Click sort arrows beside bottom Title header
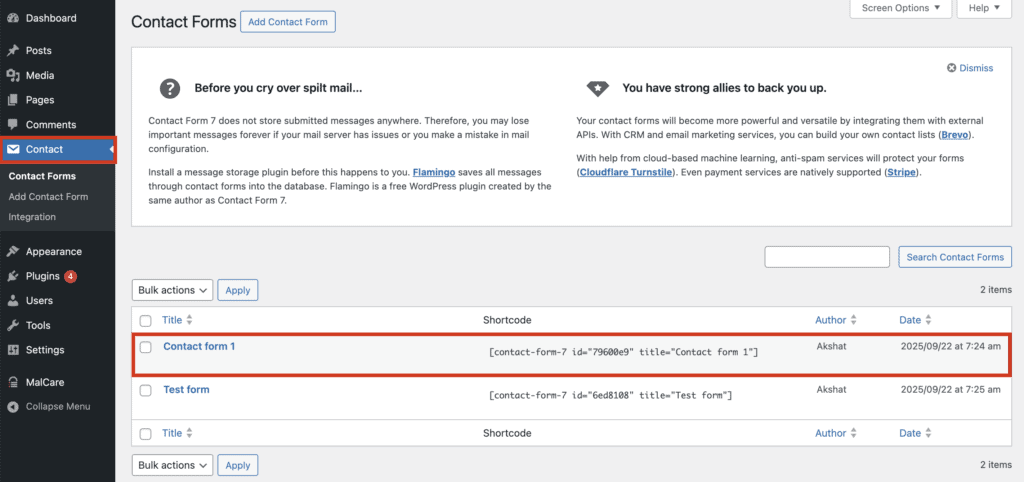Screen dimensions: 1024x482 (x=189, y=433)
